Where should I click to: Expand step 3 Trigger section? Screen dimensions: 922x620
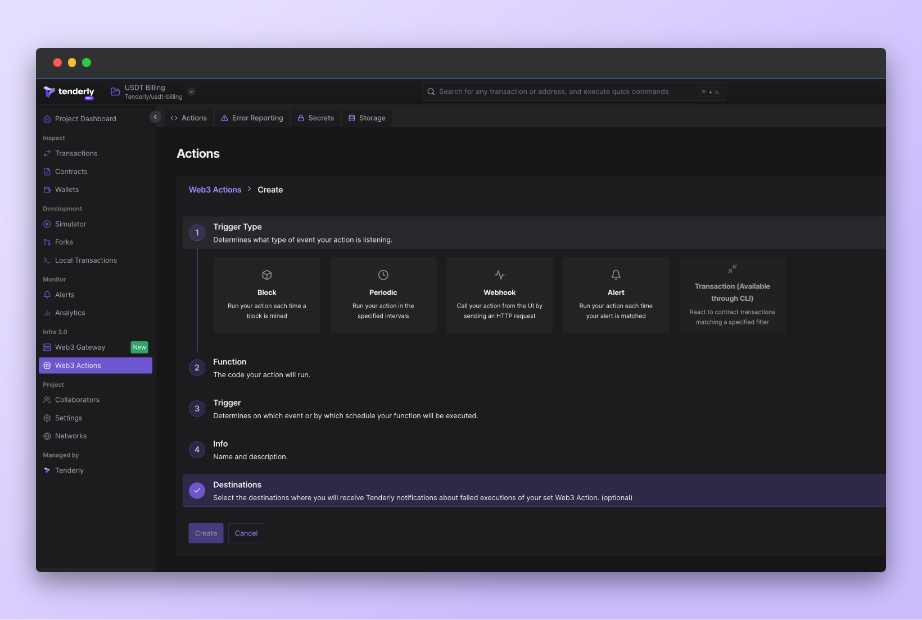(534, 409)
